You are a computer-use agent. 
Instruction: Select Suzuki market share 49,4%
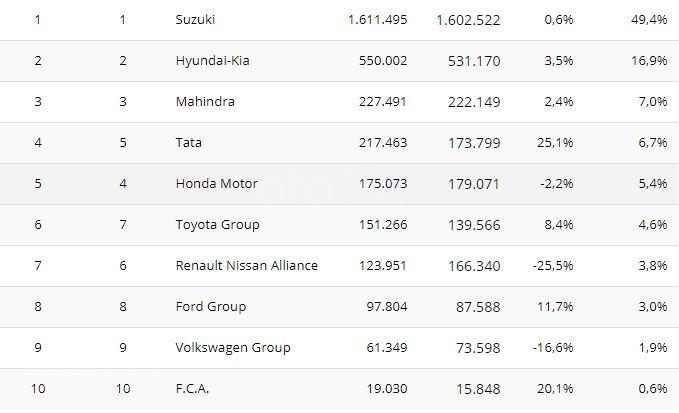(649, 19)
